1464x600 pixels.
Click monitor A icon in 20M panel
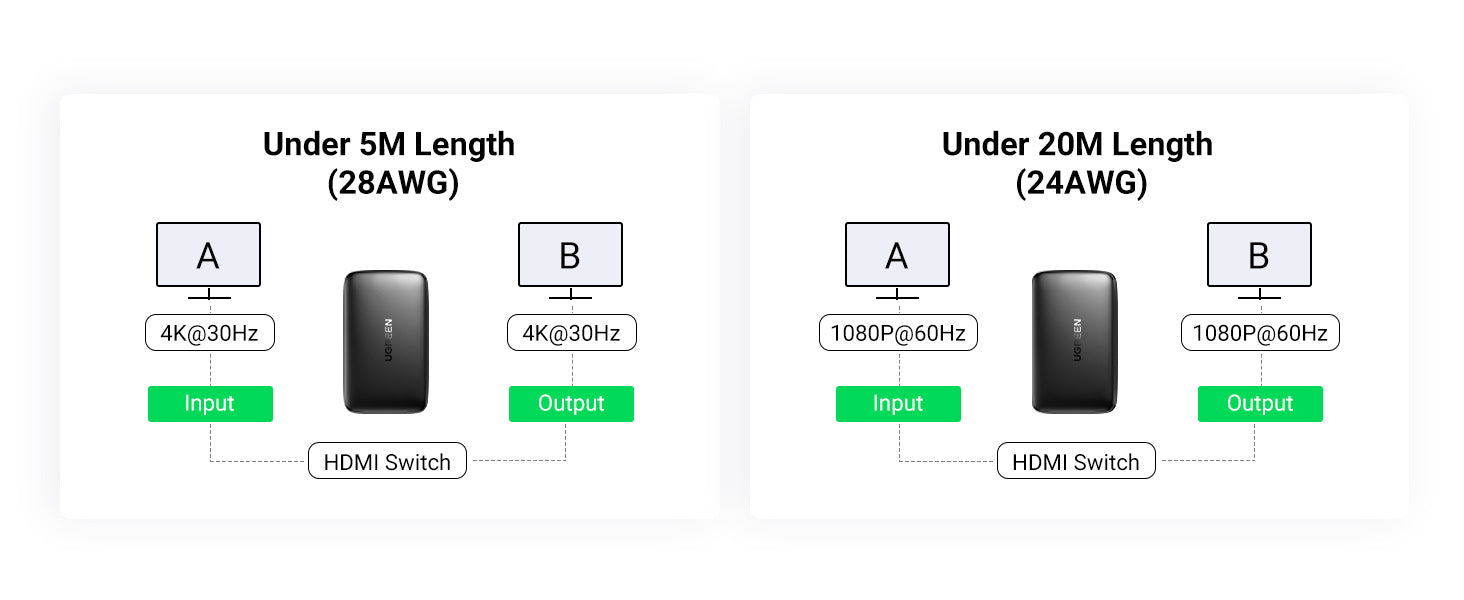pyautogui.click(x=897, y=260)
